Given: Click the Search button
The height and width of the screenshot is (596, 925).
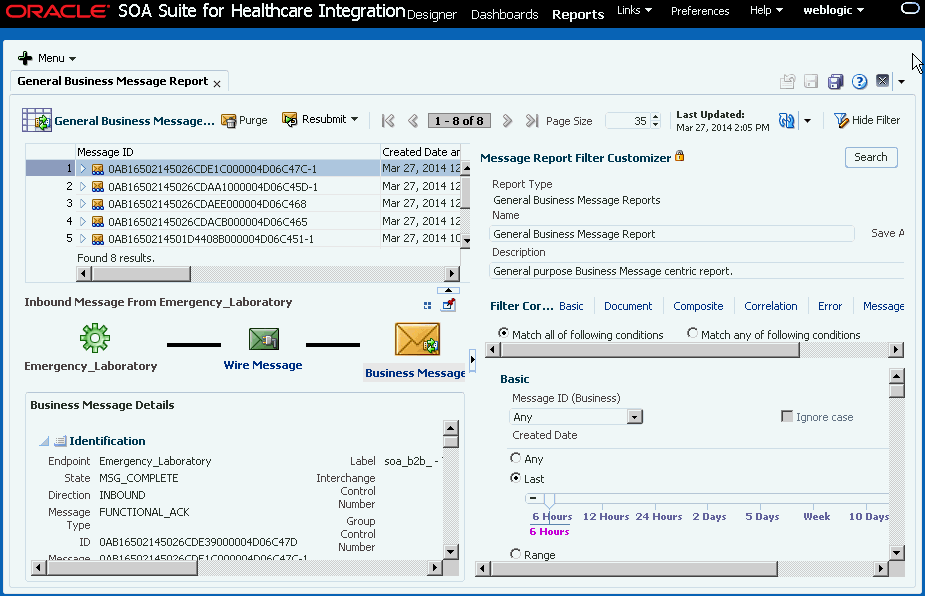Looking at the screenshot, I should coord(871,158).
